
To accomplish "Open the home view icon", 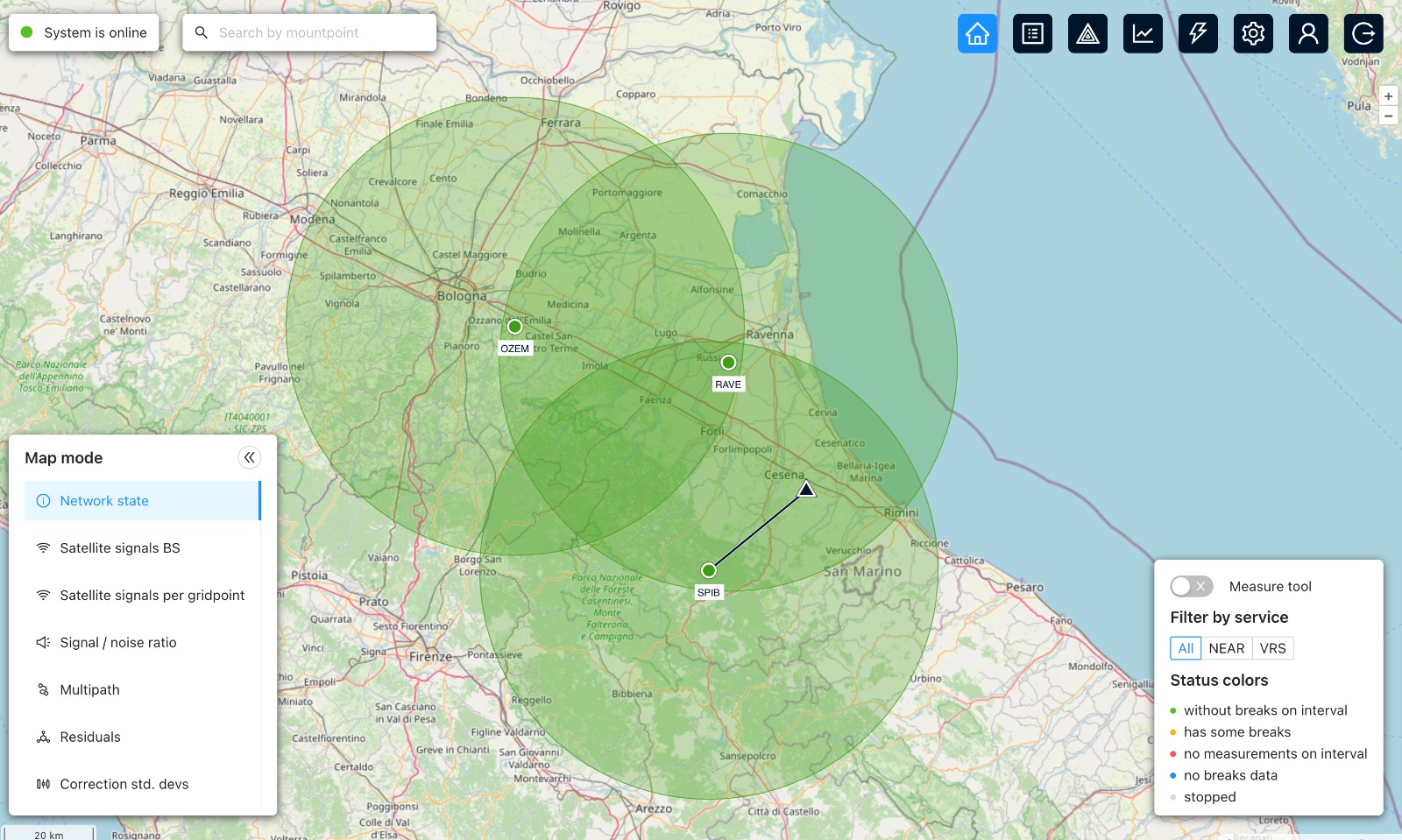I will (977, 34).
